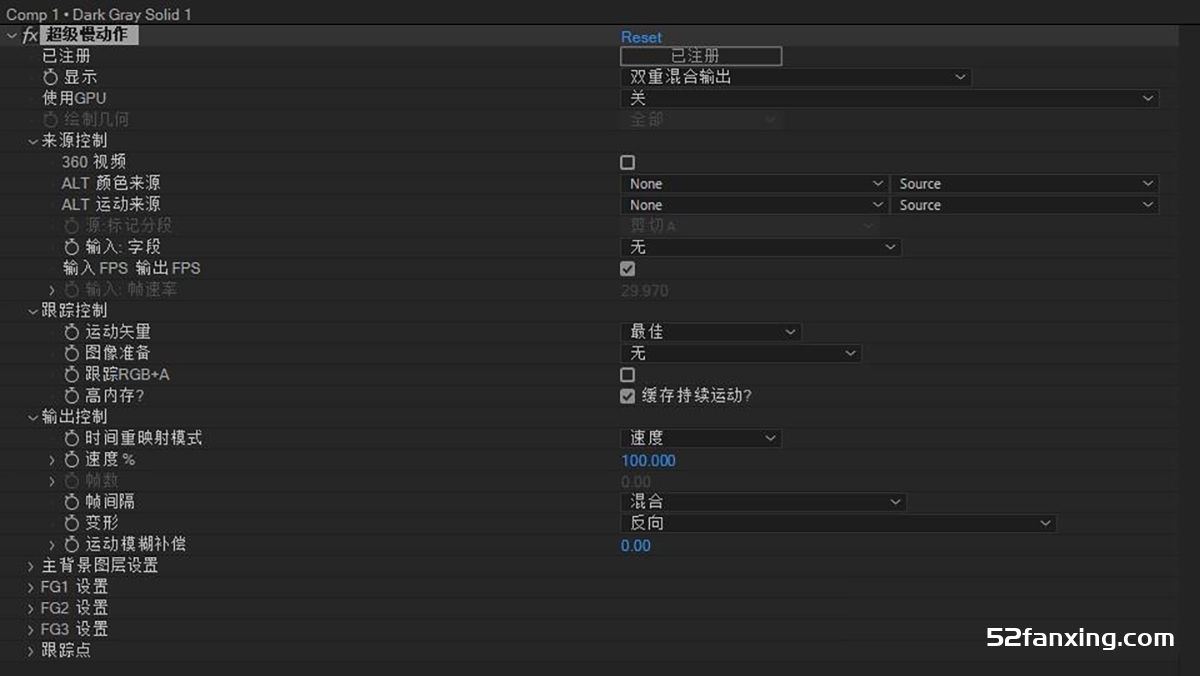Screen dimensions: 1200x676
Task: Uncheck the 输入 FPS 输出 FPS checkbox
Action: point(628,269)
